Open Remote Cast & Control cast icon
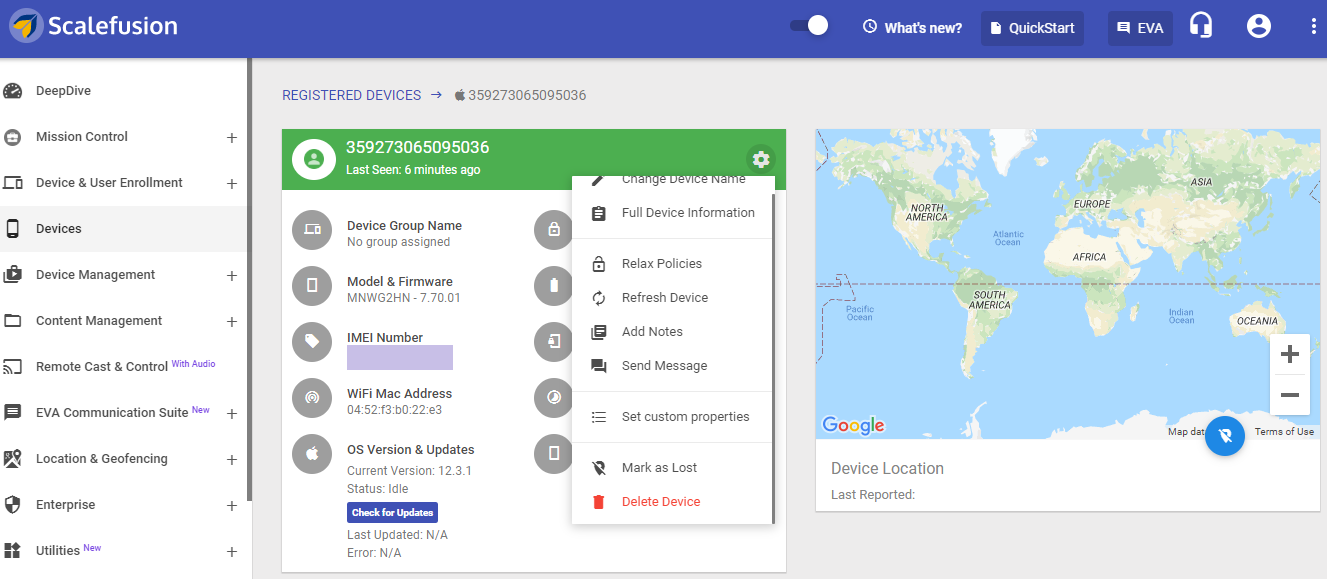This screenshot has width=1327, height=579. [x=13, y=367]
